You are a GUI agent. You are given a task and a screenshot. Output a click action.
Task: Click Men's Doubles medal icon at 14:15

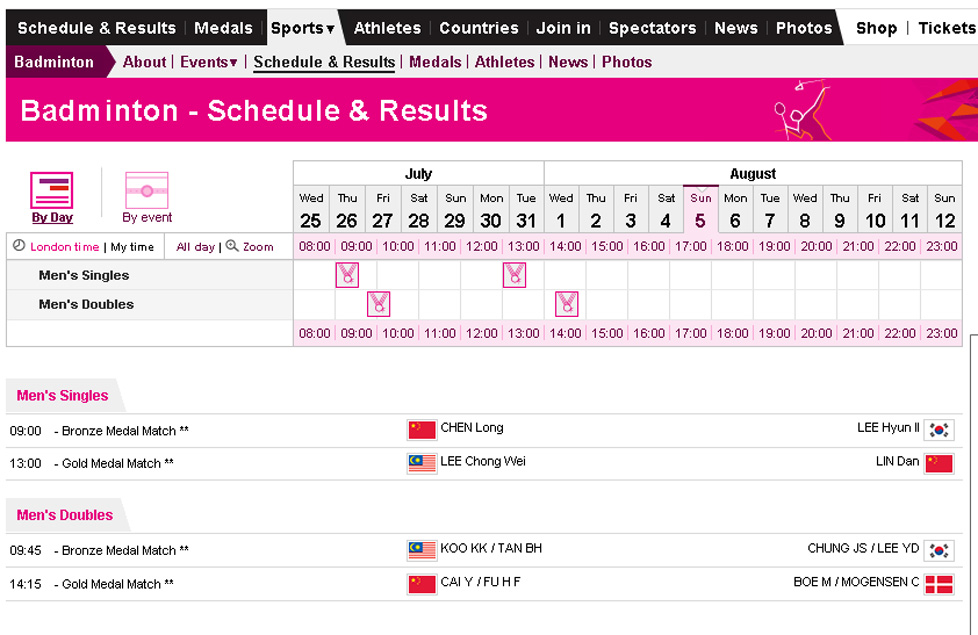566,304
